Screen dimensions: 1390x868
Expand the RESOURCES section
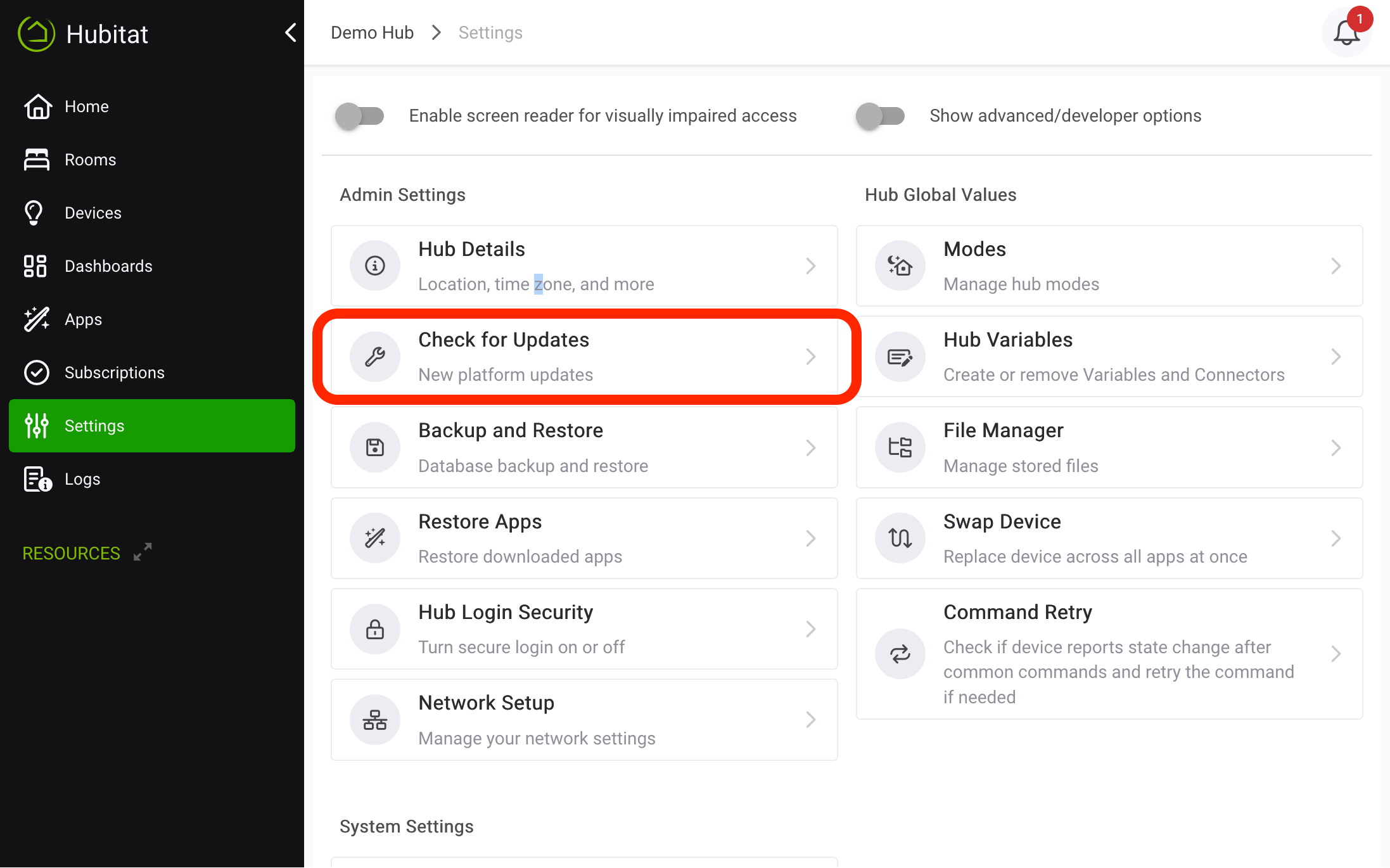(x=87, y=553)
